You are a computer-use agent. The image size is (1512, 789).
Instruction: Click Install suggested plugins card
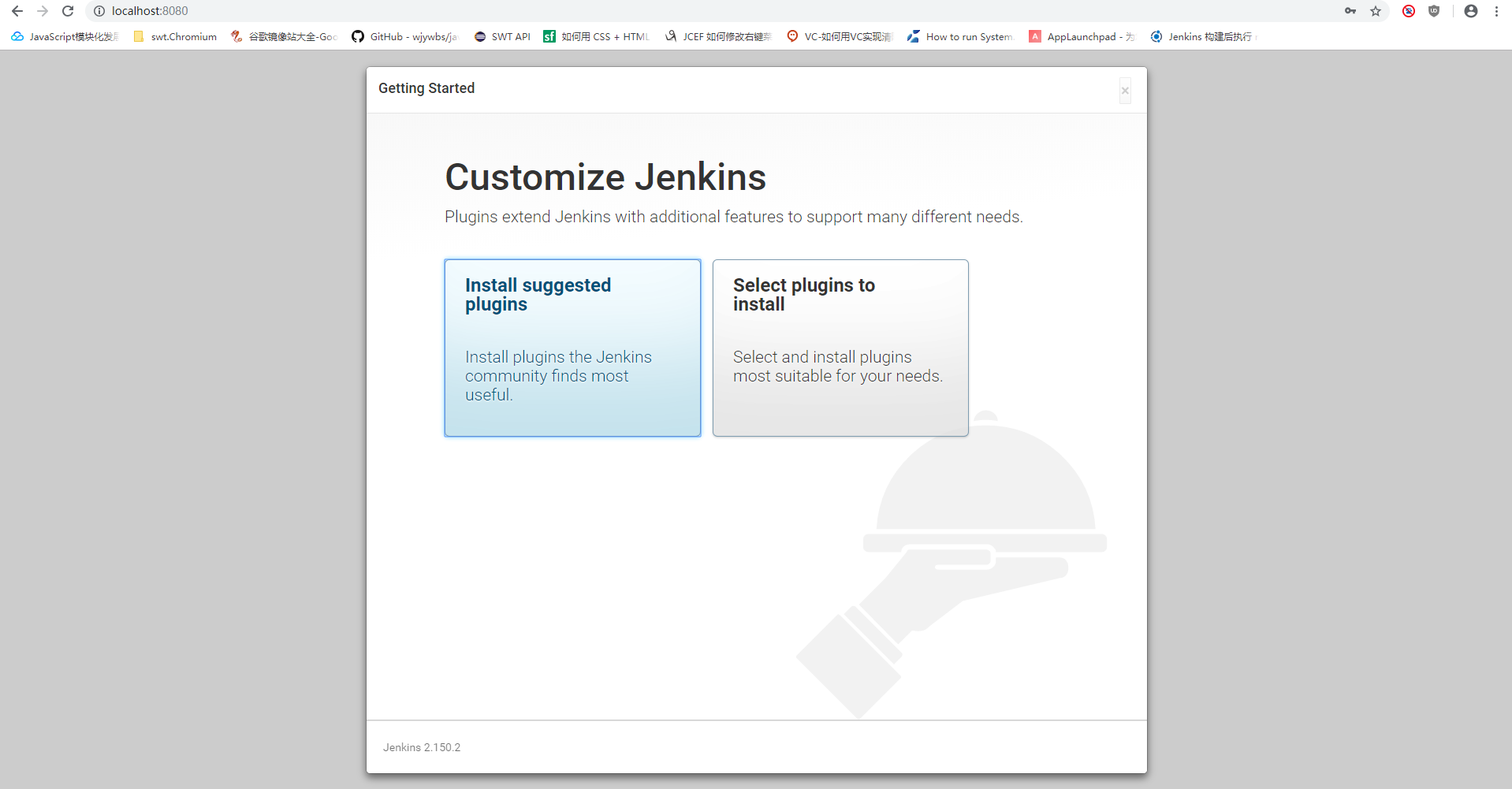click(x=572, y=348)
